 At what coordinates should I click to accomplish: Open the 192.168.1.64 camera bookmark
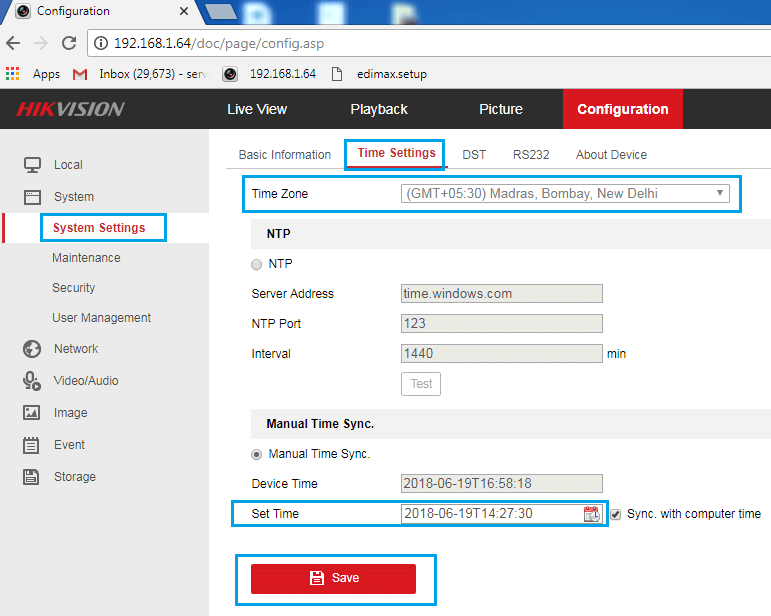coord(269,74)
